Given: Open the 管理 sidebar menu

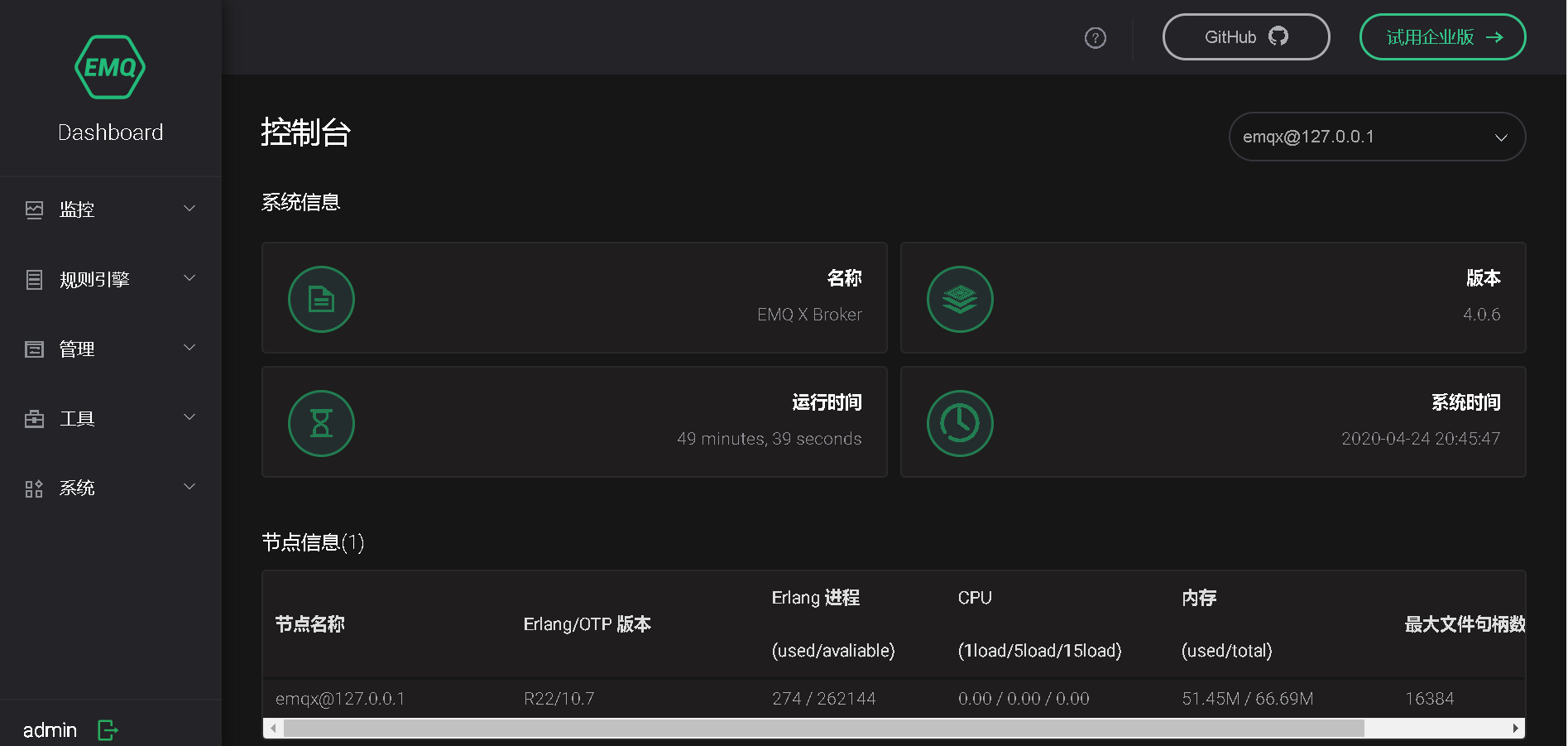Looking at the screenshot, I should pyautogui.click(x=111, y=349).
